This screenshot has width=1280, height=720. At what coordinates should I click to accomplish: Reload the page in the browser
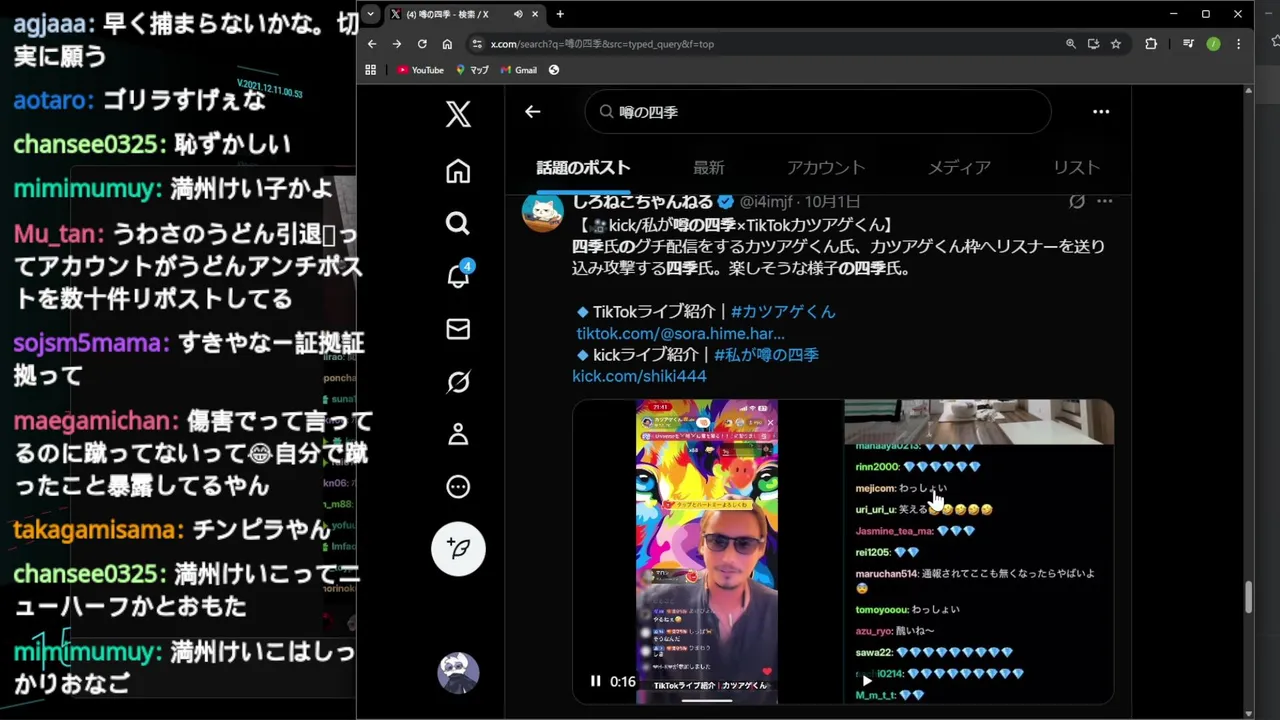[x=422, y=44]
